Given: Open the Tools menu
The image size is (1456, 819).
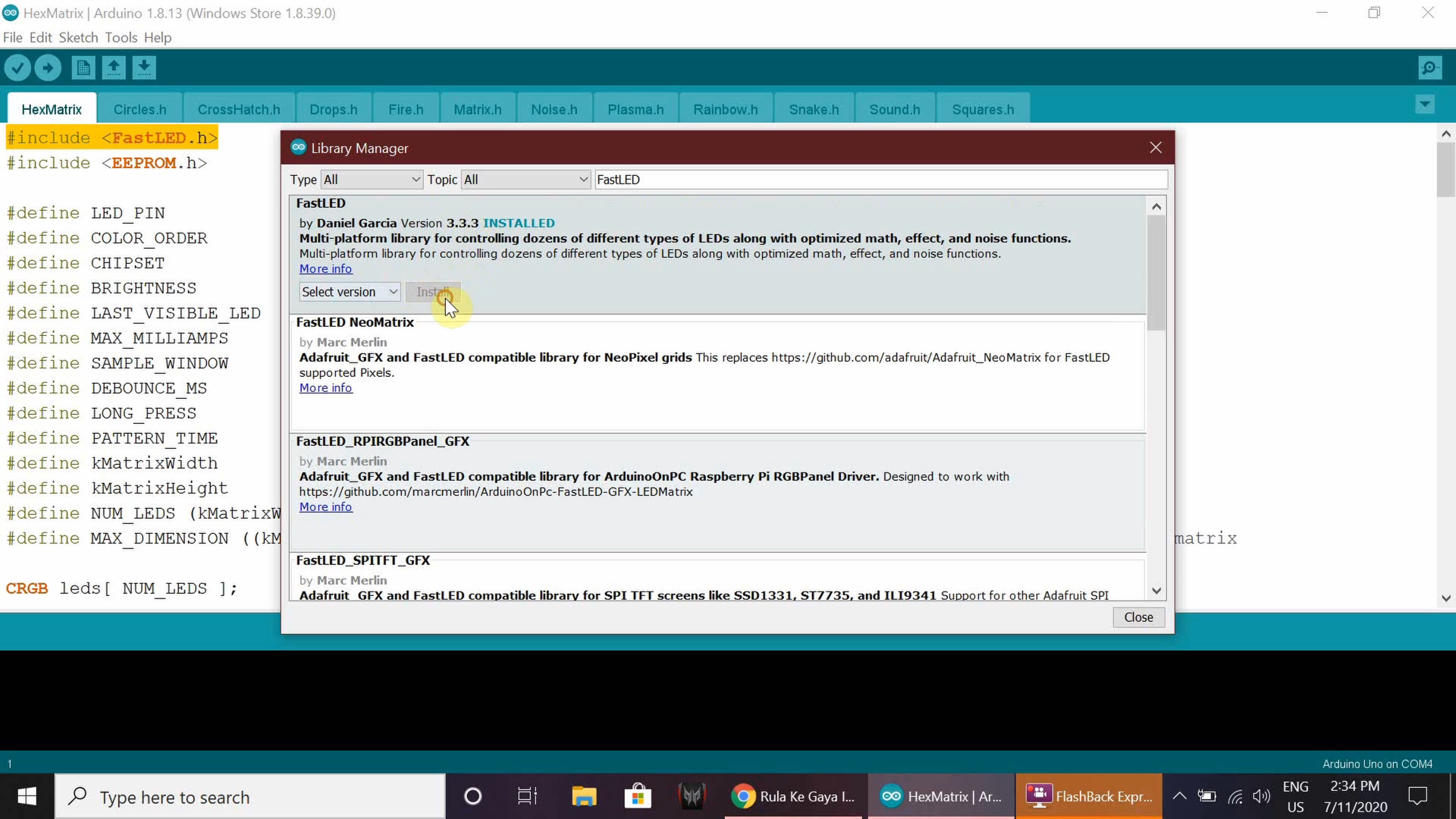Looking at the screenshot, I should [x=121, y=37].
